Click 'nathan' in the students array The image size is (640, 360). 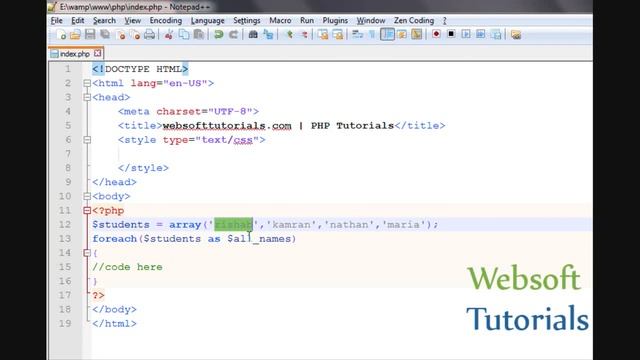pyautogui.click(x=349, y=224)
